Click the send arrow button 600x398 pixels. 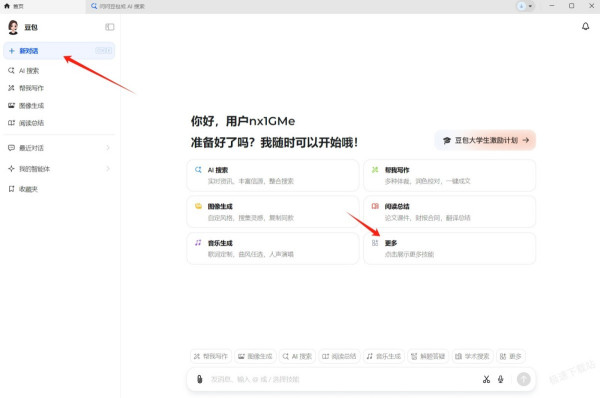523,379
